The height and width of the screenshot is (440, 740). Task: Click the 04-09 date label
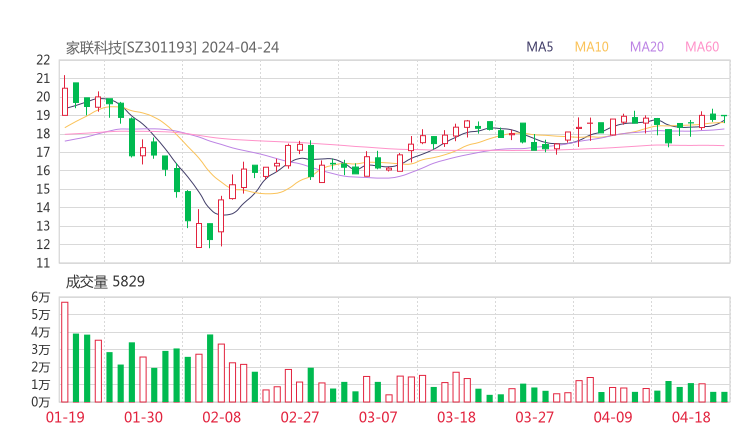point(613,417)
